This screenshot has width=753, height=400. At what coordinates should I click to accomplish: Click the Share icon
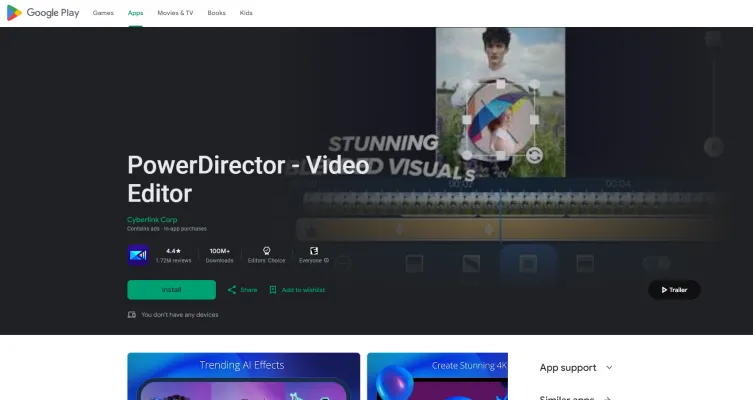pyautogui.click(x=232, y=290)
